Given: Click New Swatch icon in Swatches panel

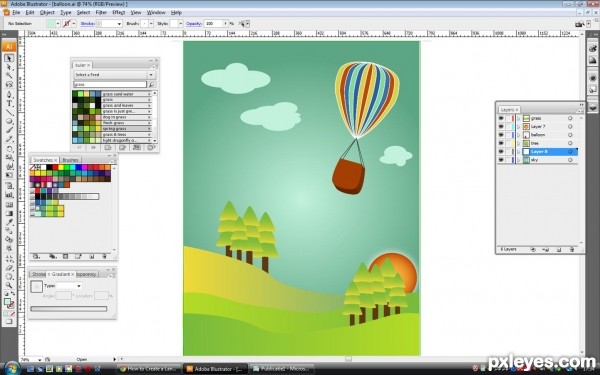Looking at the screenshot, I should coord(91,256).
